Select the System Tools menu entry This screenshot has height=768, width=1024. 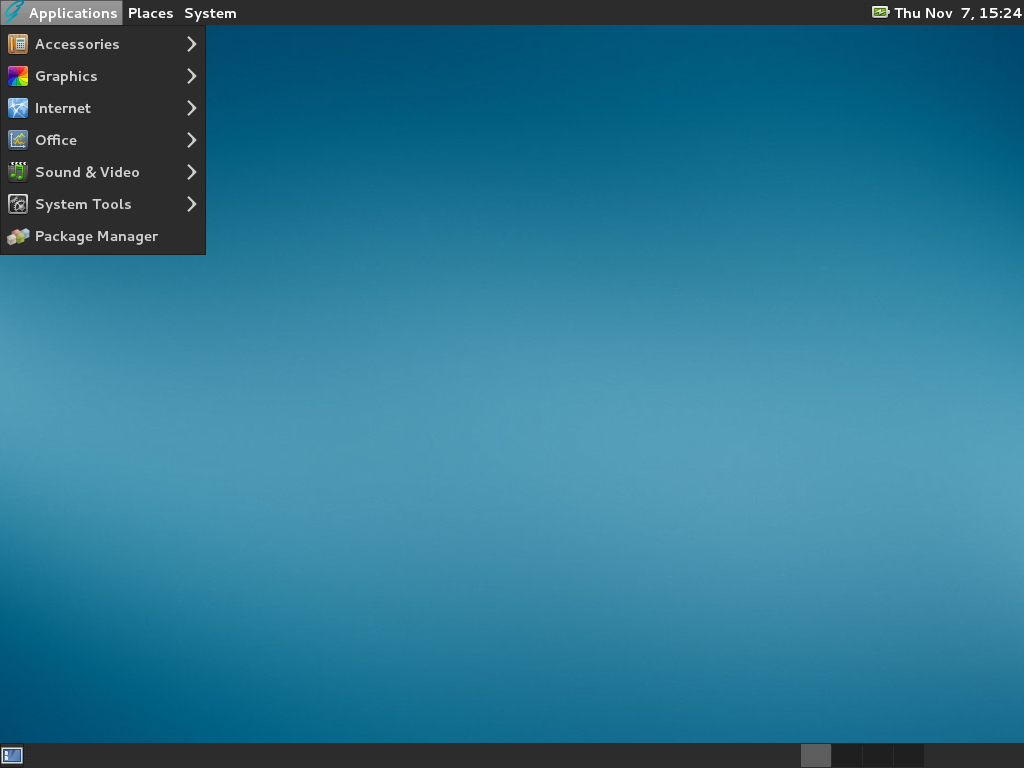pyautogui.click(x=103, y=204)
